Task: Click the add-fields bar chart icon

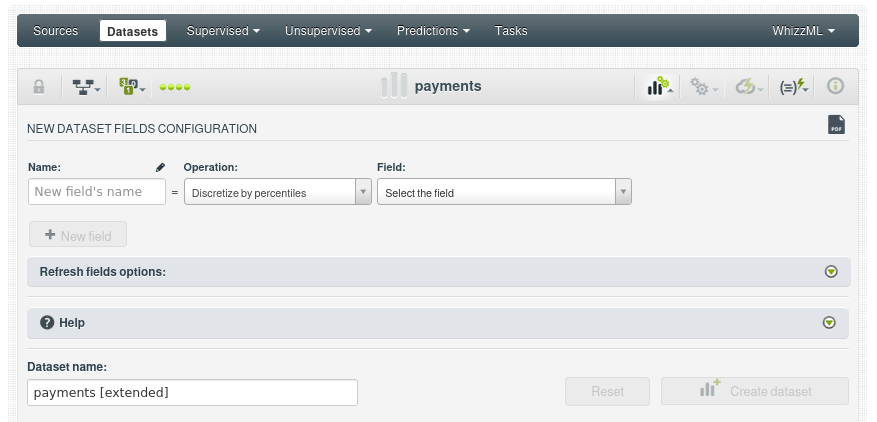Action: pos(657,87)
